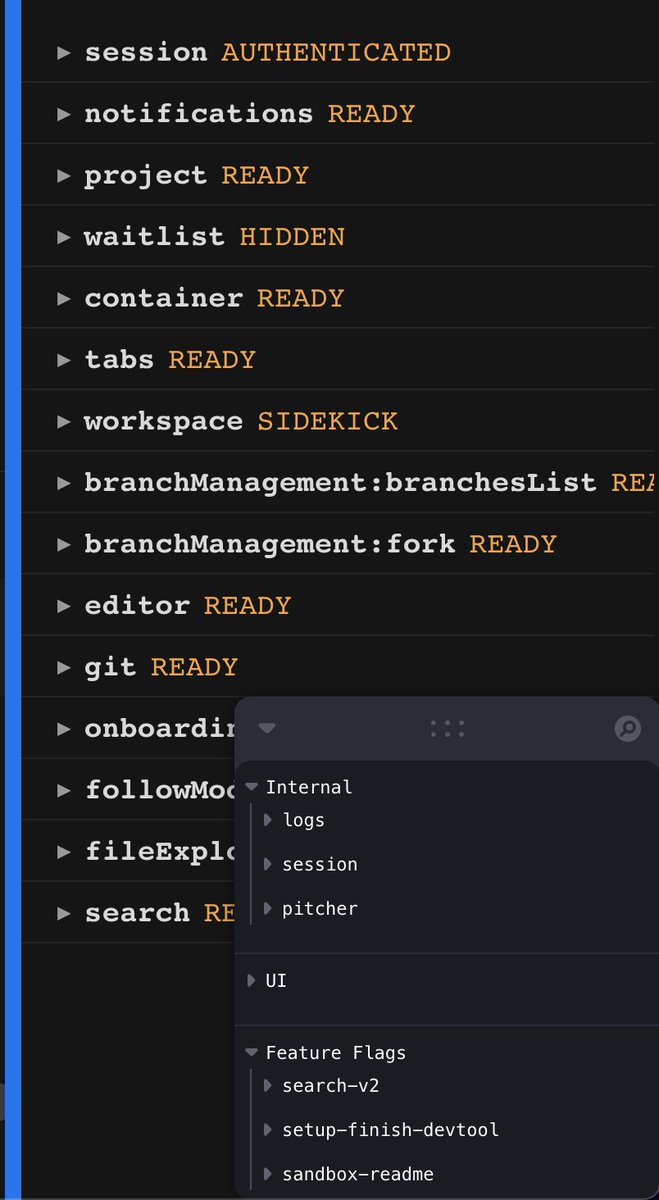Expand branchManagement:branchesList row arrow
659x1200 pixels.
pyautogui.click(x=64, y=483)
